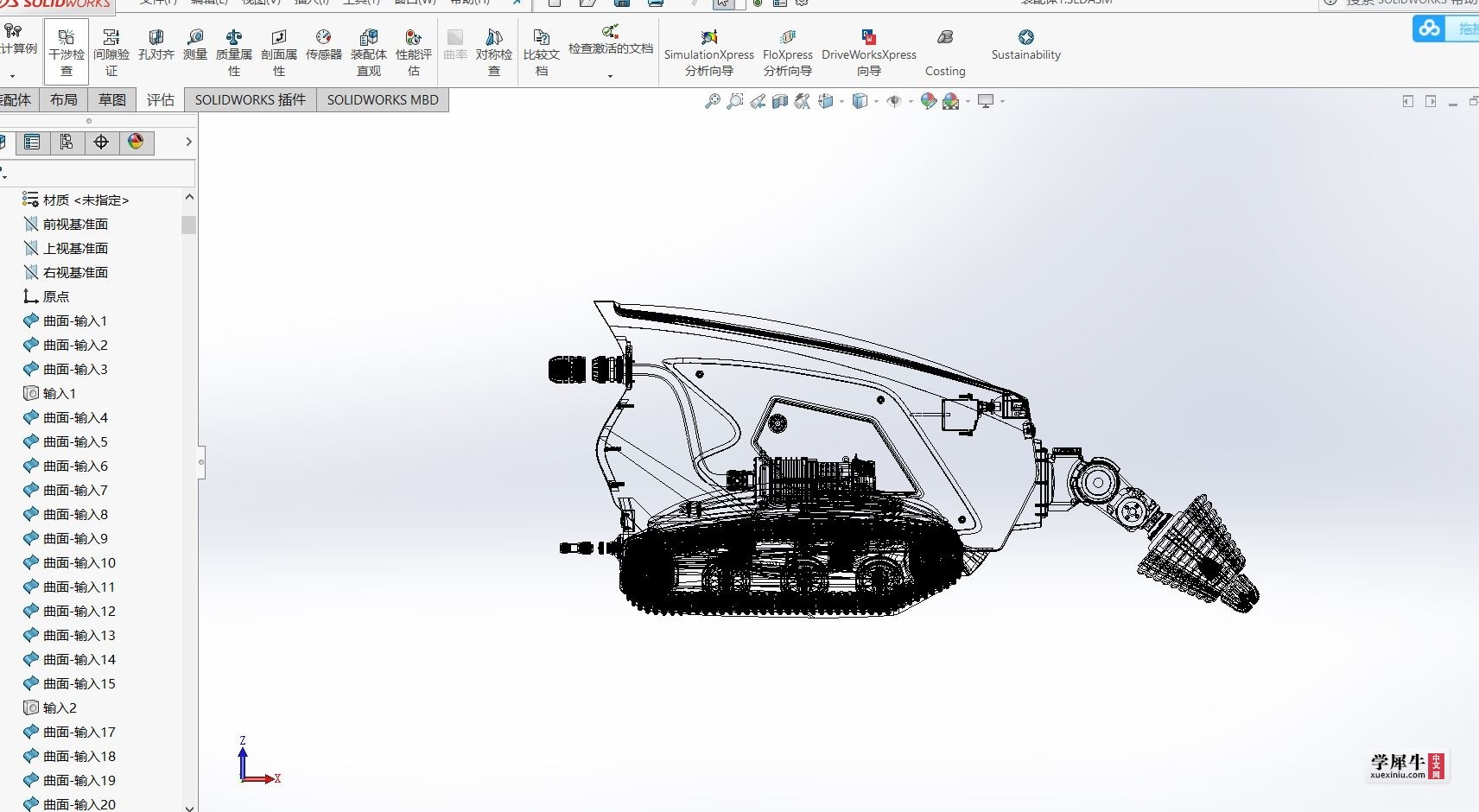This screenshot has width=1479, height=812.
Task: Launch FloXpress 分析向导
Action: 788,52
